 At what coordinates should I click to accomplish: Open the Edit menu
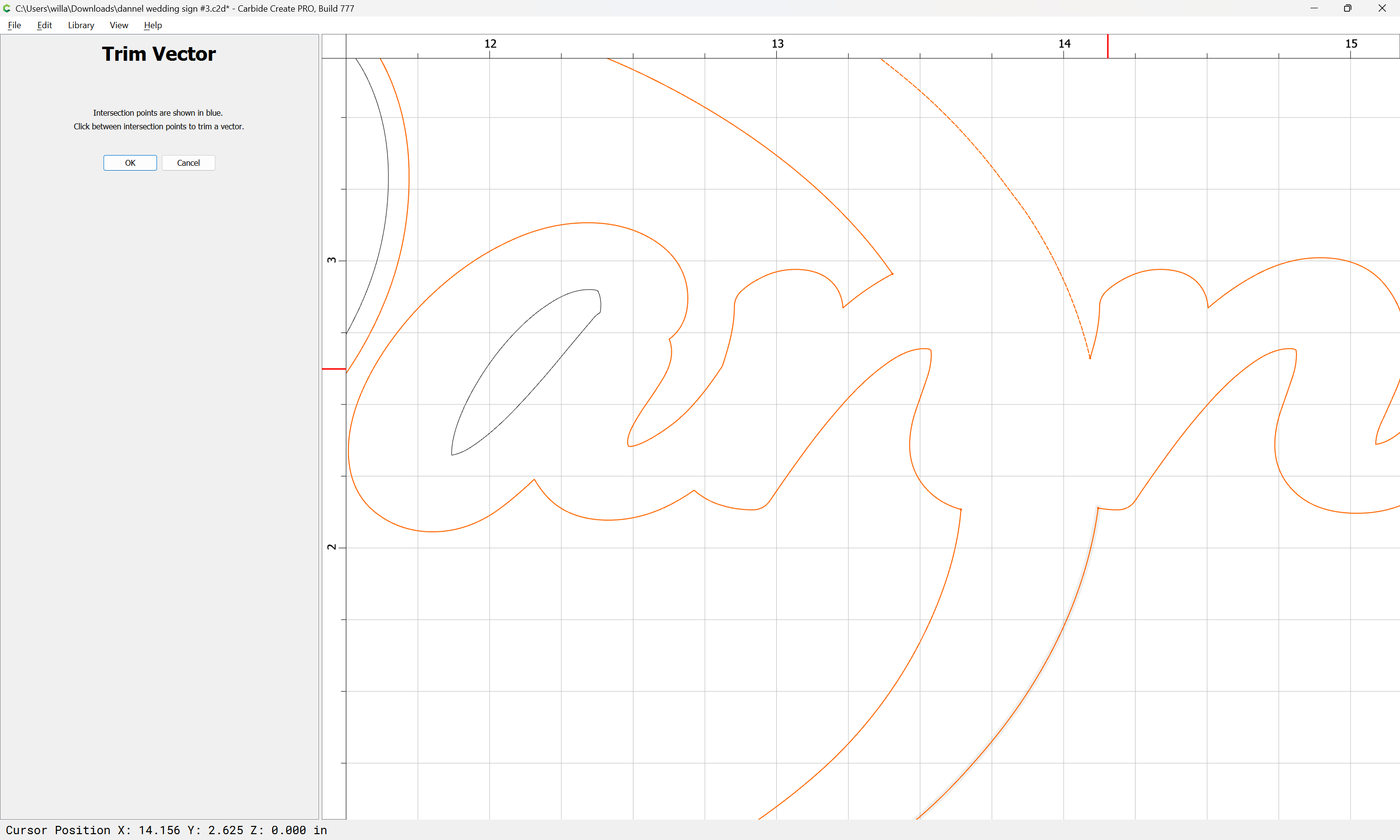[44, 25]
